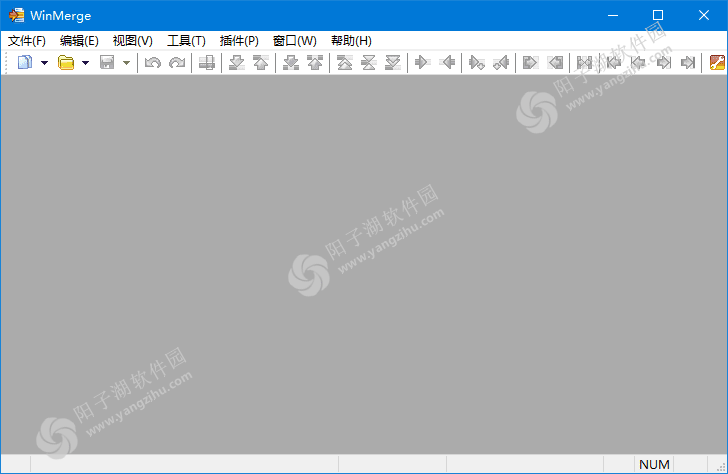
Task: Click the Copy Left arrow icon
Action: [x=447, y=62]
